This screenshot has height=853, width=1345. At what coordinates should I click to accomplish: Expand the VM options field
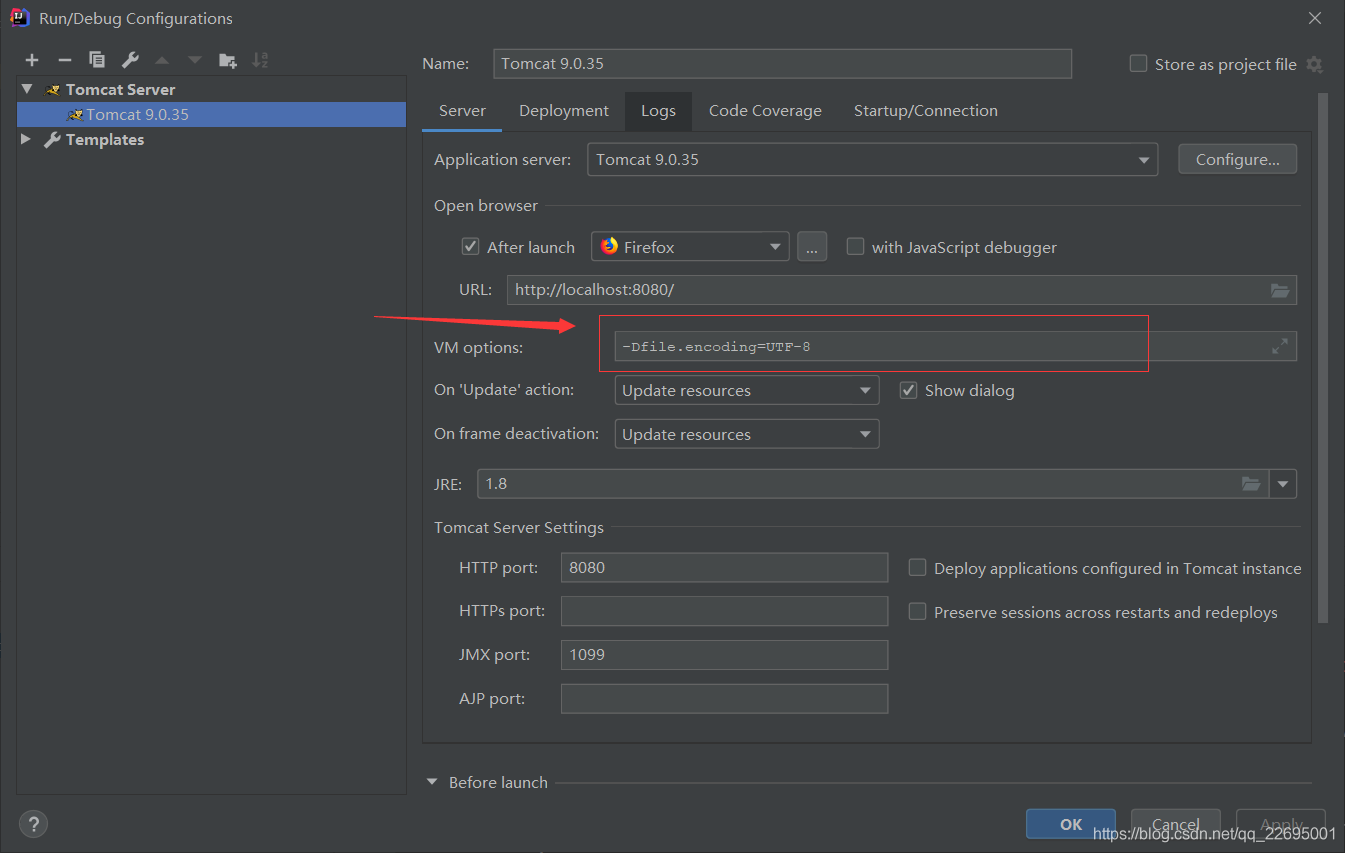[1280, 346]
